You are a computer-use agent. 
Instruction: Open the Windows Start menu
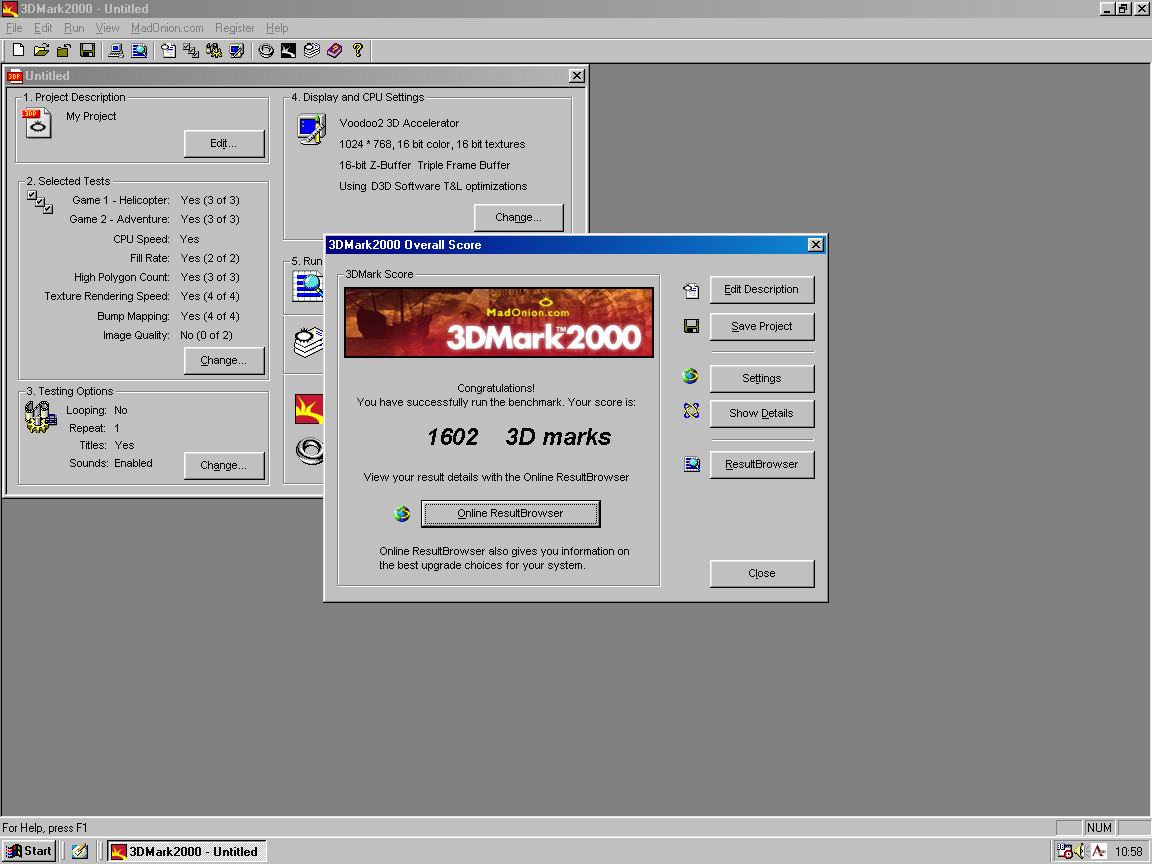click(29, 852)
